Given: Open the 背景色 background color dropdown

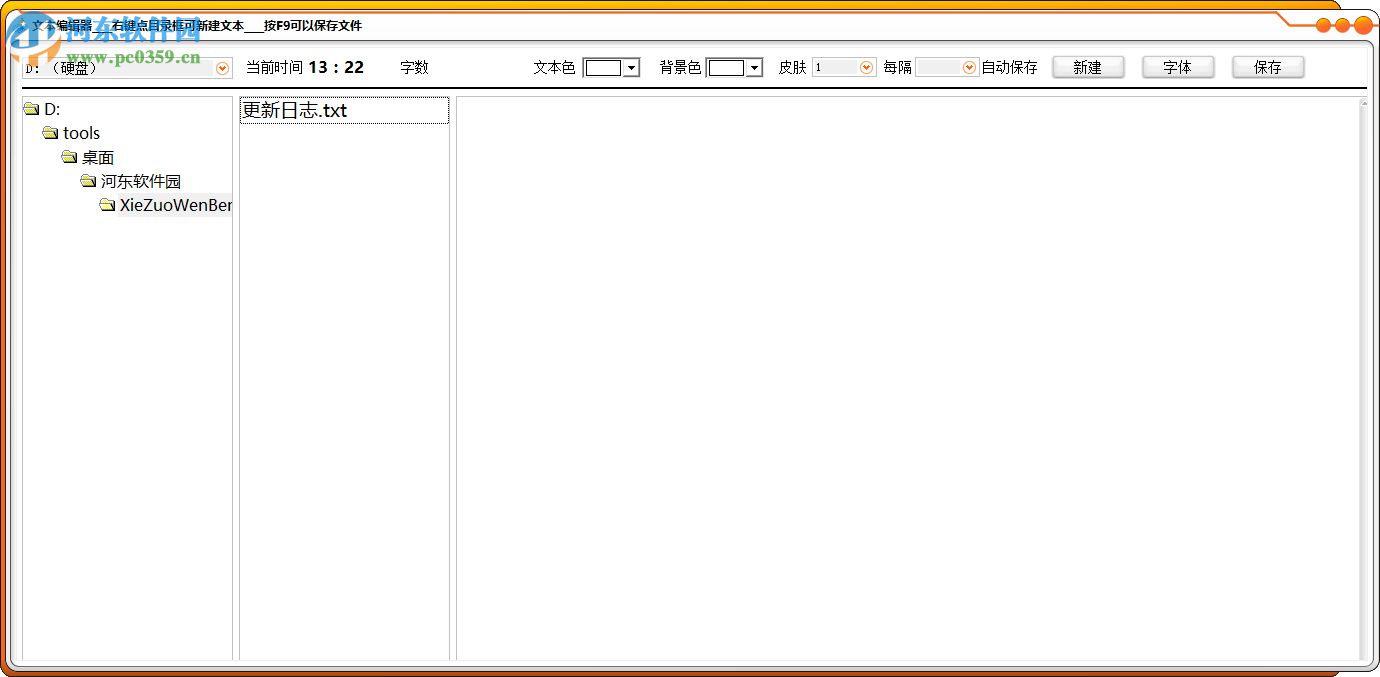Looking at the screenshot, I should (x=752, y=67).
